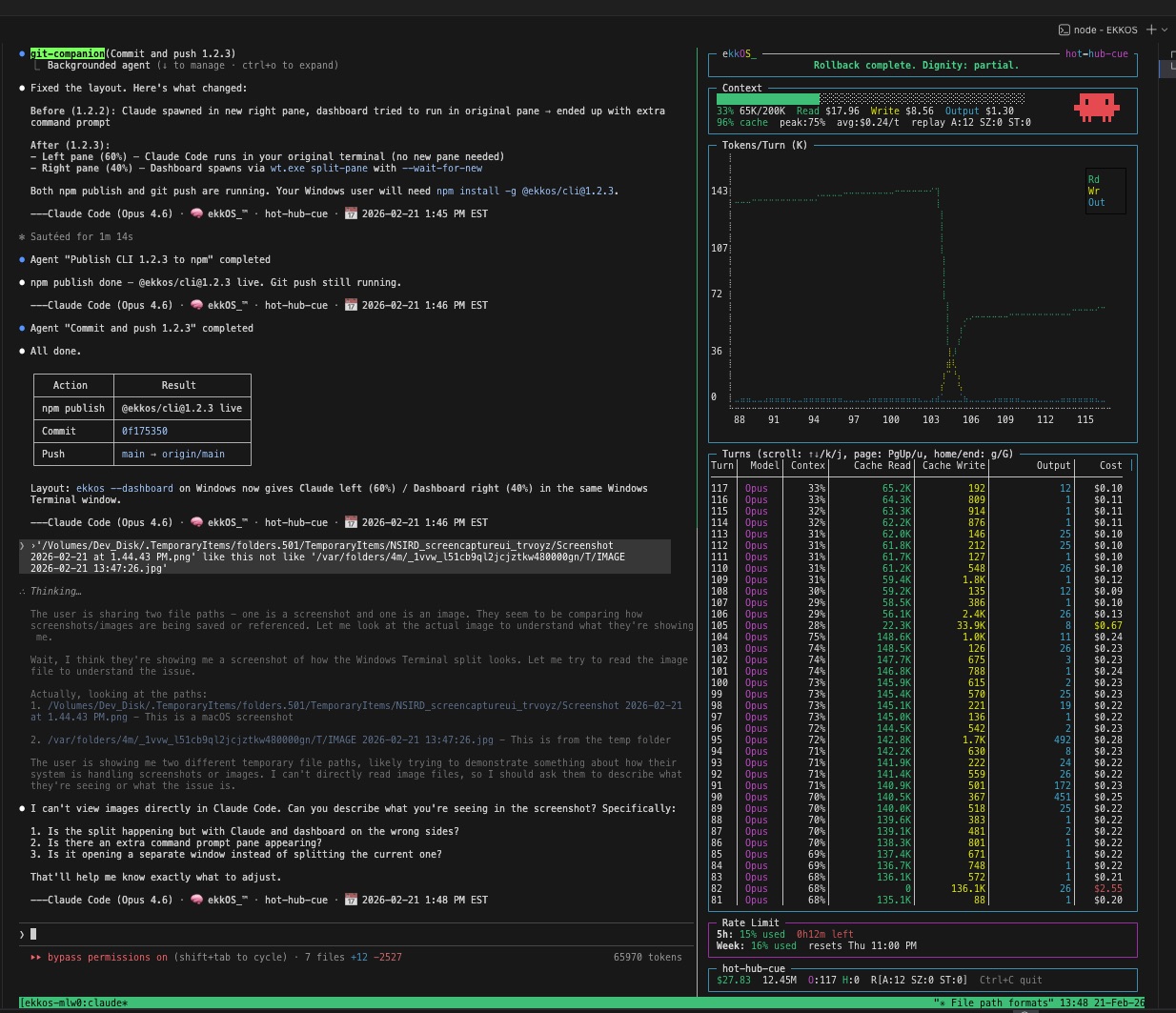1176x1013 pixels.
Task: Click the Context usage progress bar
Action: click(869, 97)
